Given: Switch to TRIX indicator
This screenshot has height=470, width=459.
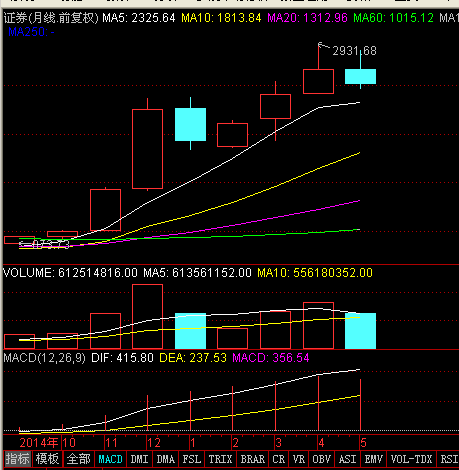Looking at the screenshot, I should [x=220, y=459].
